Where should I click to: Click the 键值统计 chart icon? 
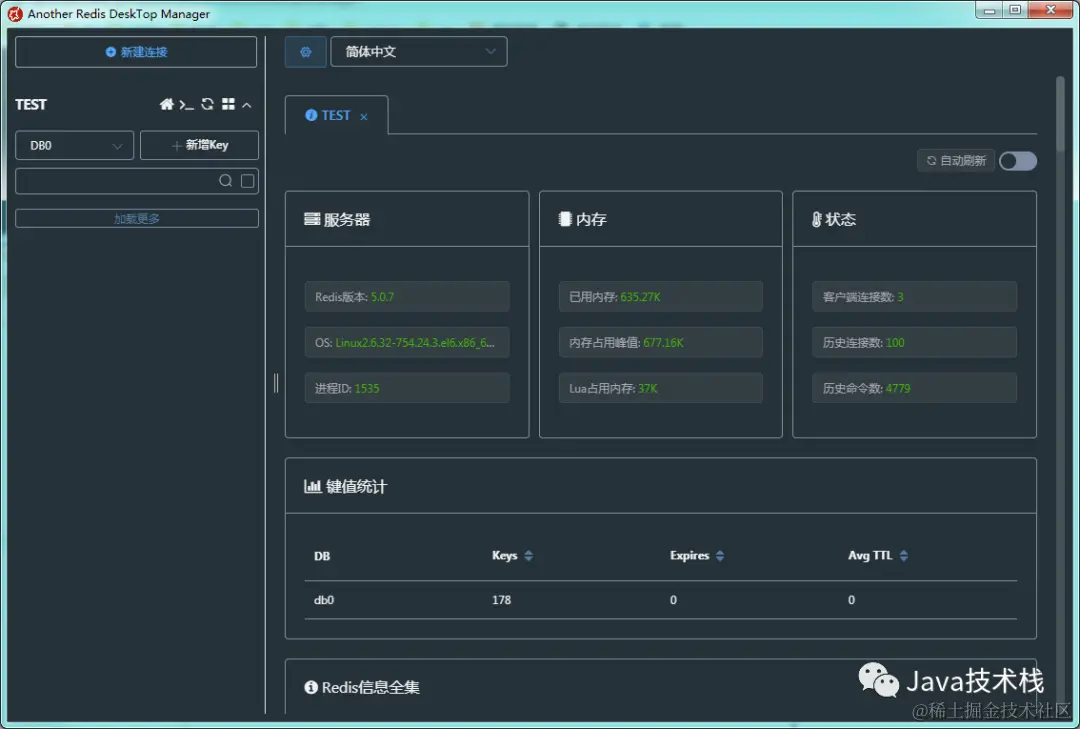pos(313,486)
